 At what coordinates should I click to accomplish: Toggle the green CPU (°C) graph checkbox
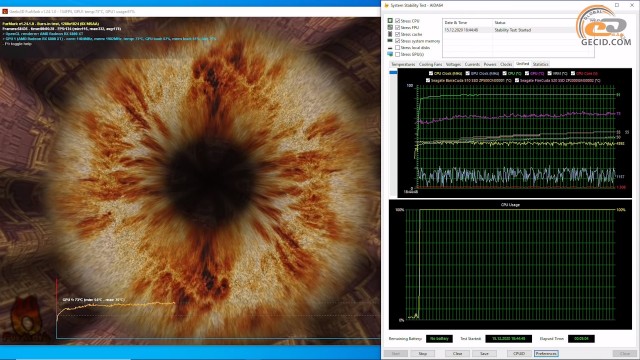[504, 73]
